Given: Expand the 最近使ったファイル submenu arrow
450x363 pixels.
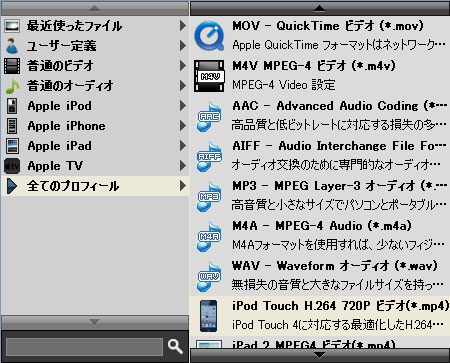Looking at the screenshot, I should (x=182, y=26).
